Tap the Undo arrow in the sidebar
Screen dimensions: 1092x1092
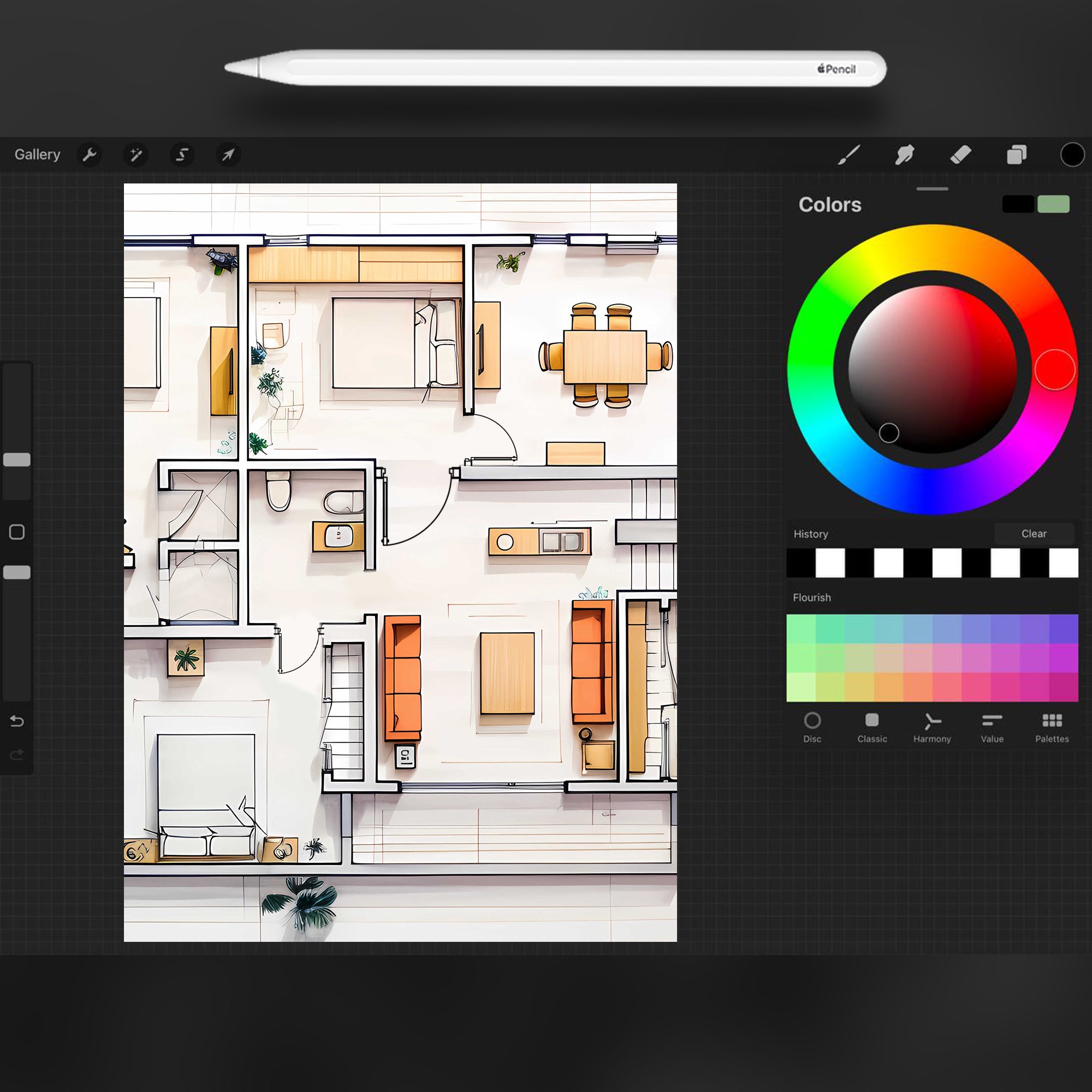coord(17,721)
